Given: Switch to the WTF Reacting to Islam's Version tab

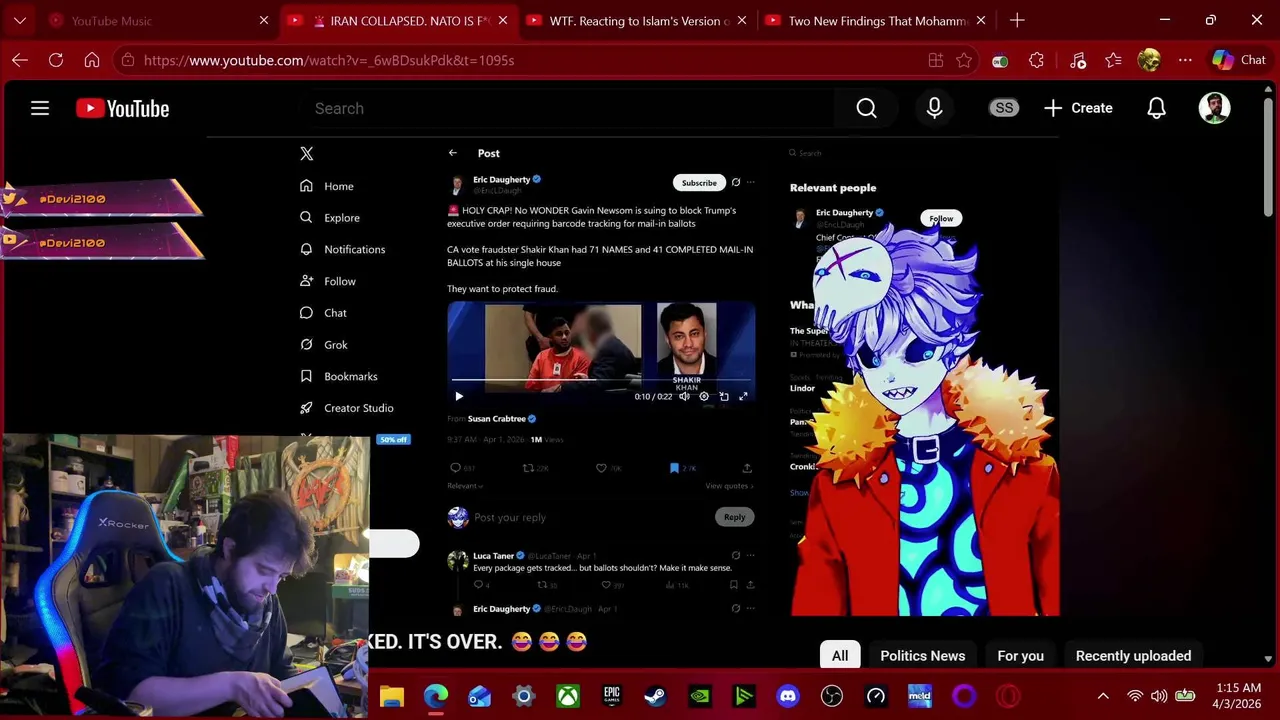Looking at the screenshot, I should 637,20.
